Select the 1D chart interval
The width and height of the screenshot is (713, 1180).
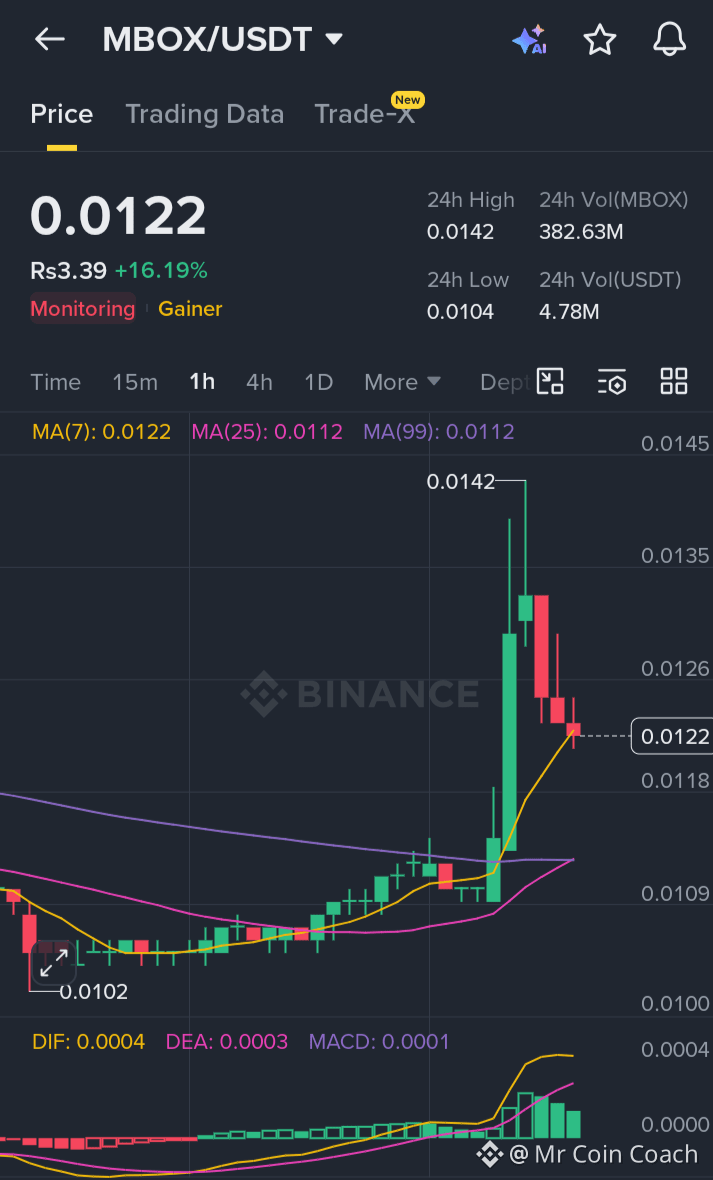coord(318,382)
